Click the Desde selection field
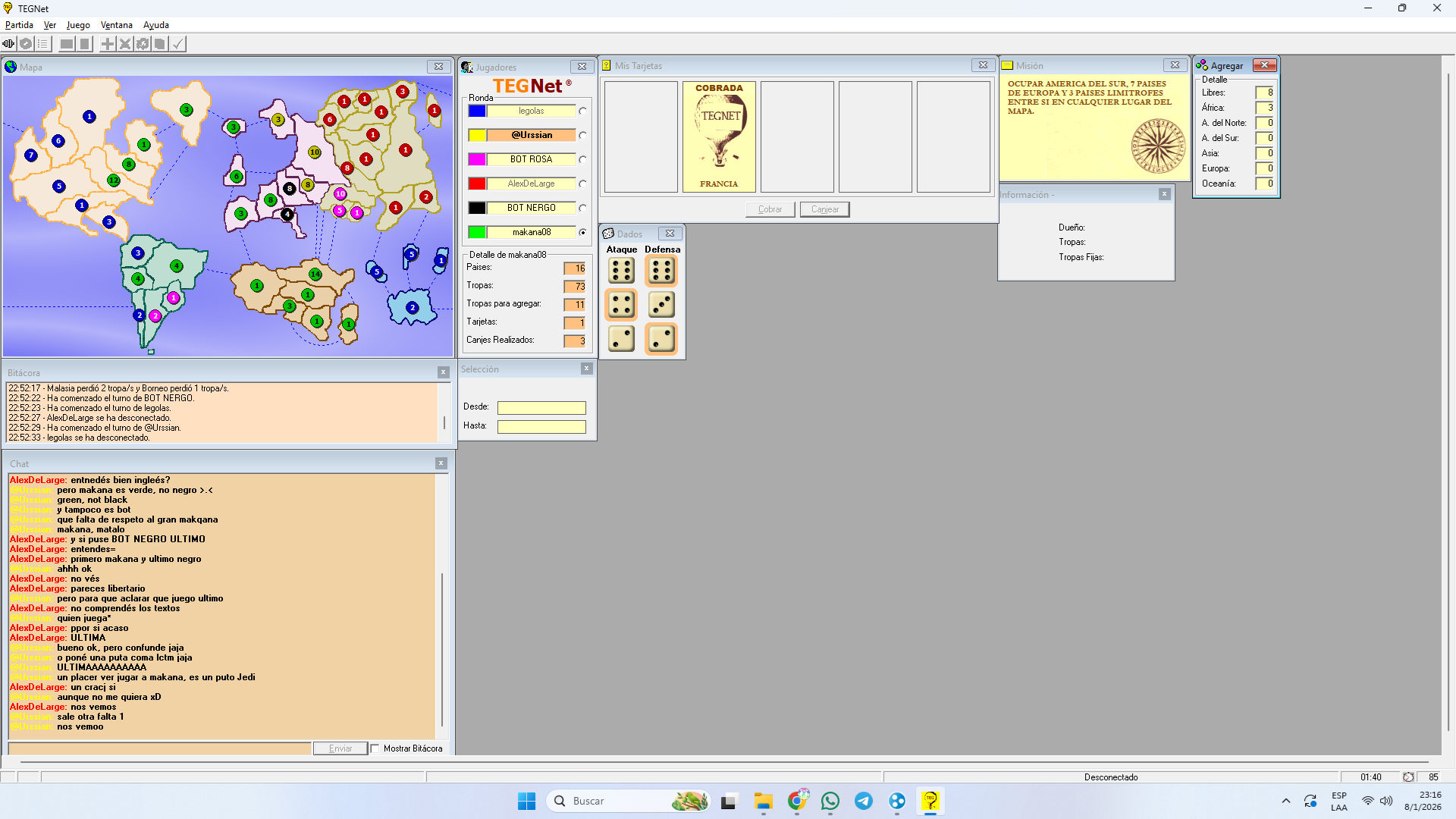 pos(541,407)
